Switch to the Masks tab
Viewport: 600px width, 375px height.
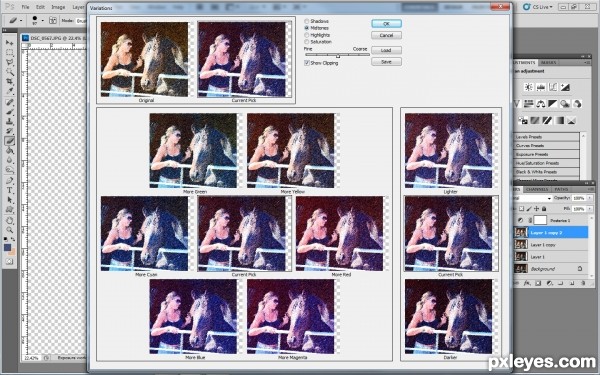[548, 62]
